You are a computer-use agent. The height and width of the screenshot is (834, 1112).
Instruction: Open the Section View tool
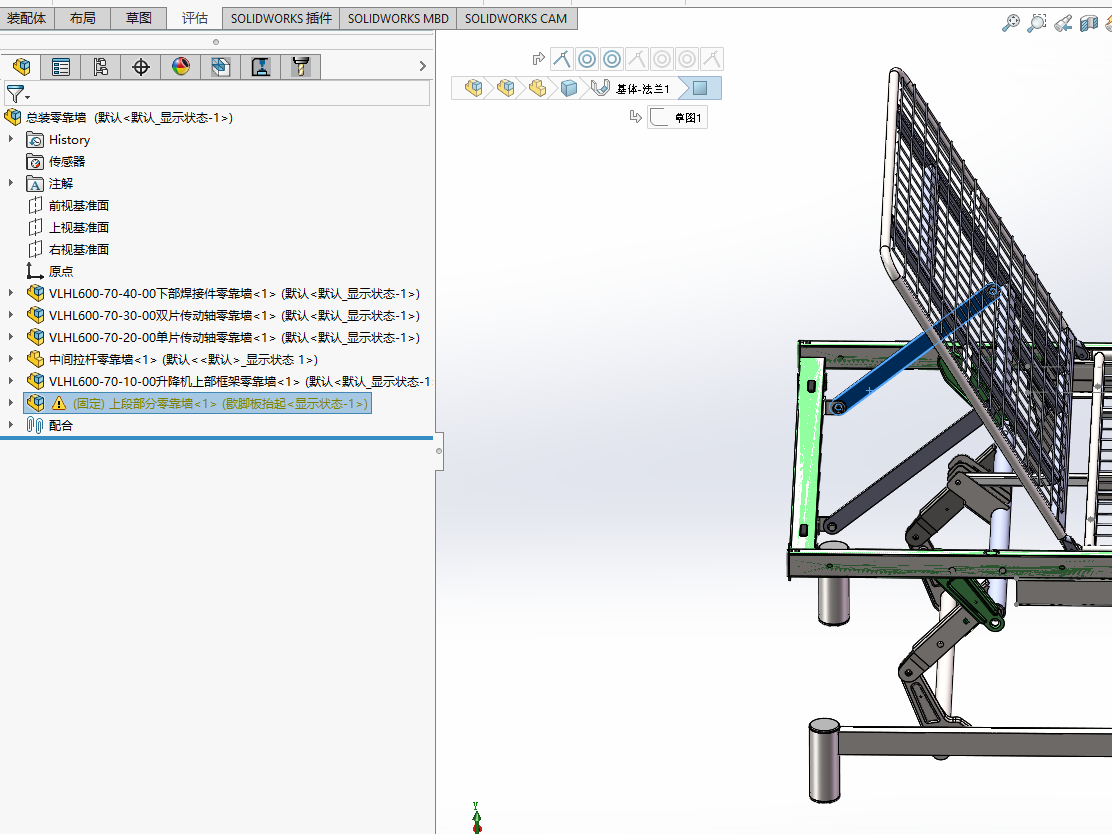[x=1089, y=22]
